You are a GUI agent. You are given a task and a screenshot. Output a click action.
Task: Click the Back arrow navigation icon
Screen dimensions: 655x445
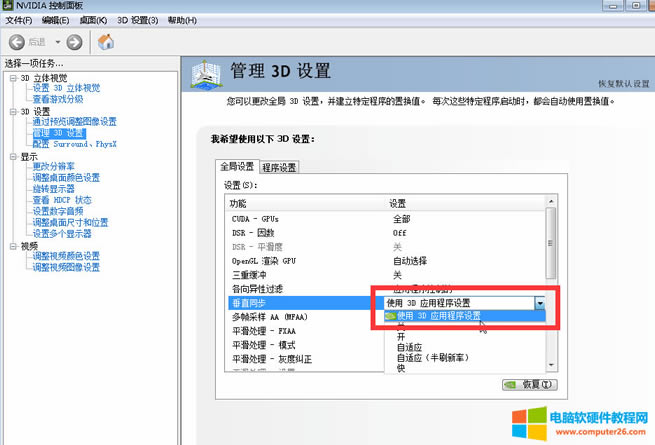pyautogui.click(x=17, y=42)
